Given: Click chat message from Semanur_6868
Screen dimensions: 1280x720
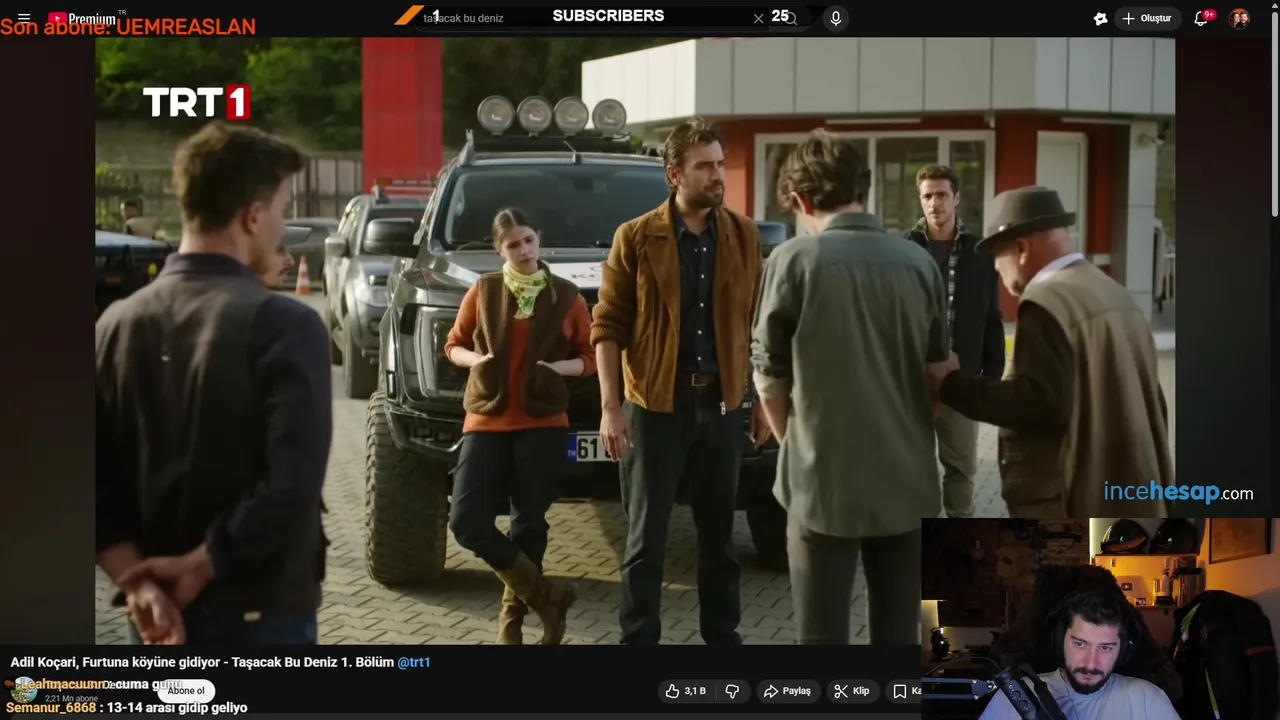Looking at the screenshot, I should point(126,708).
